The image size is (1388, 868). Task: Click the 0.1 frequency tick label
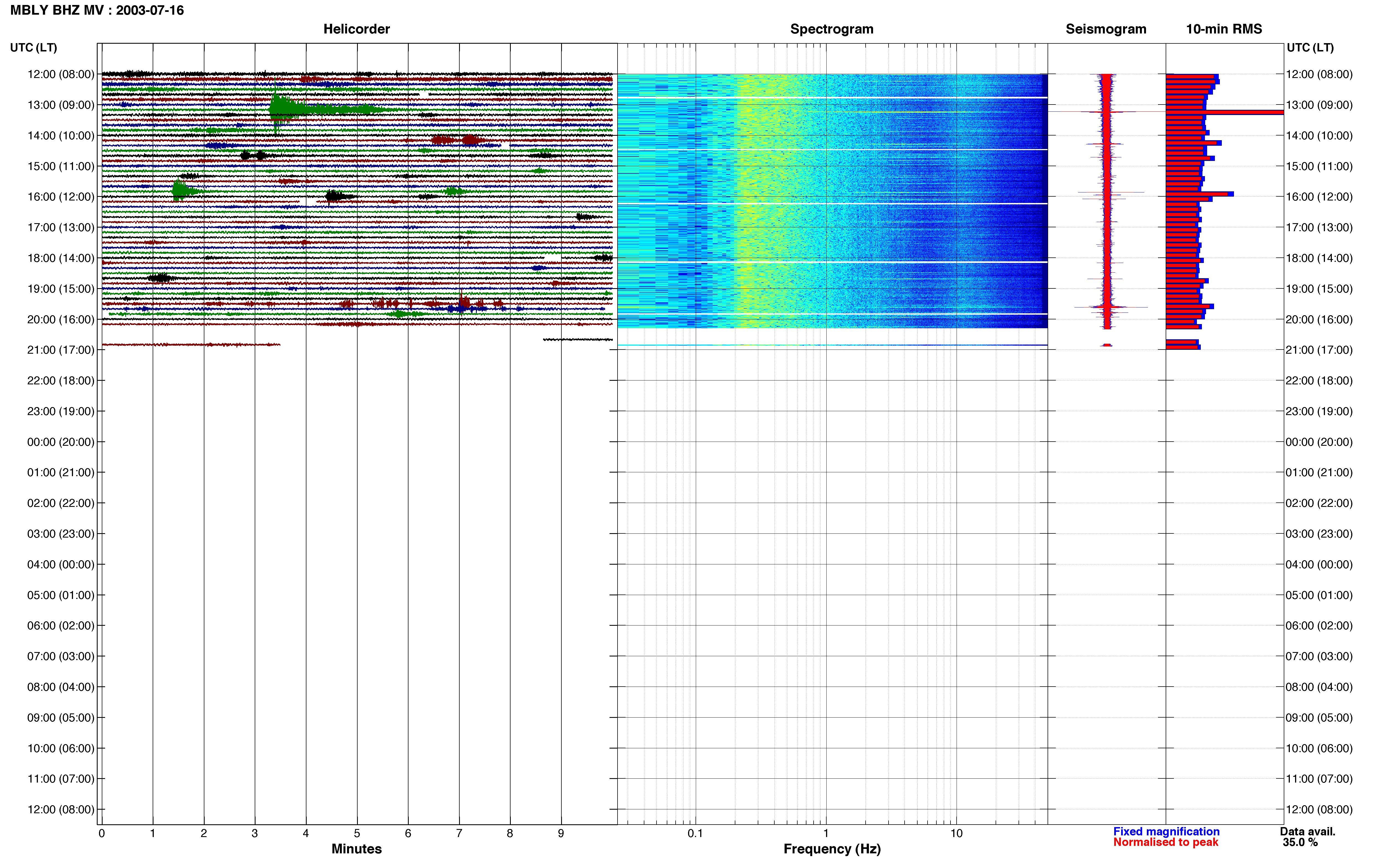695,833
